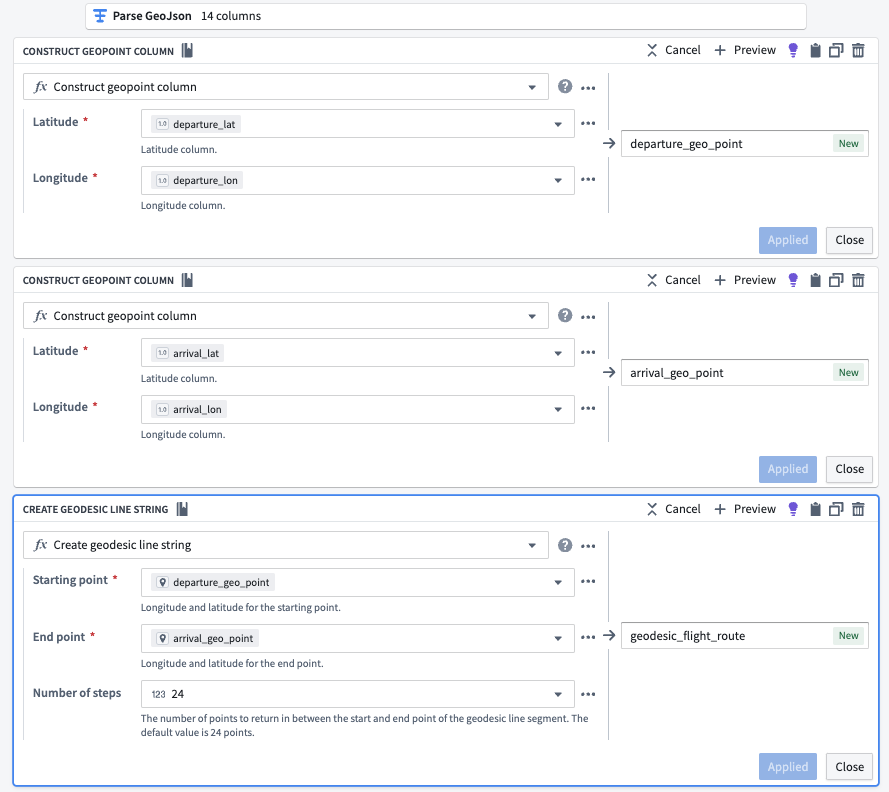
Task: Duplicate the second Construct geopoint column card
Action: [836, 280]
